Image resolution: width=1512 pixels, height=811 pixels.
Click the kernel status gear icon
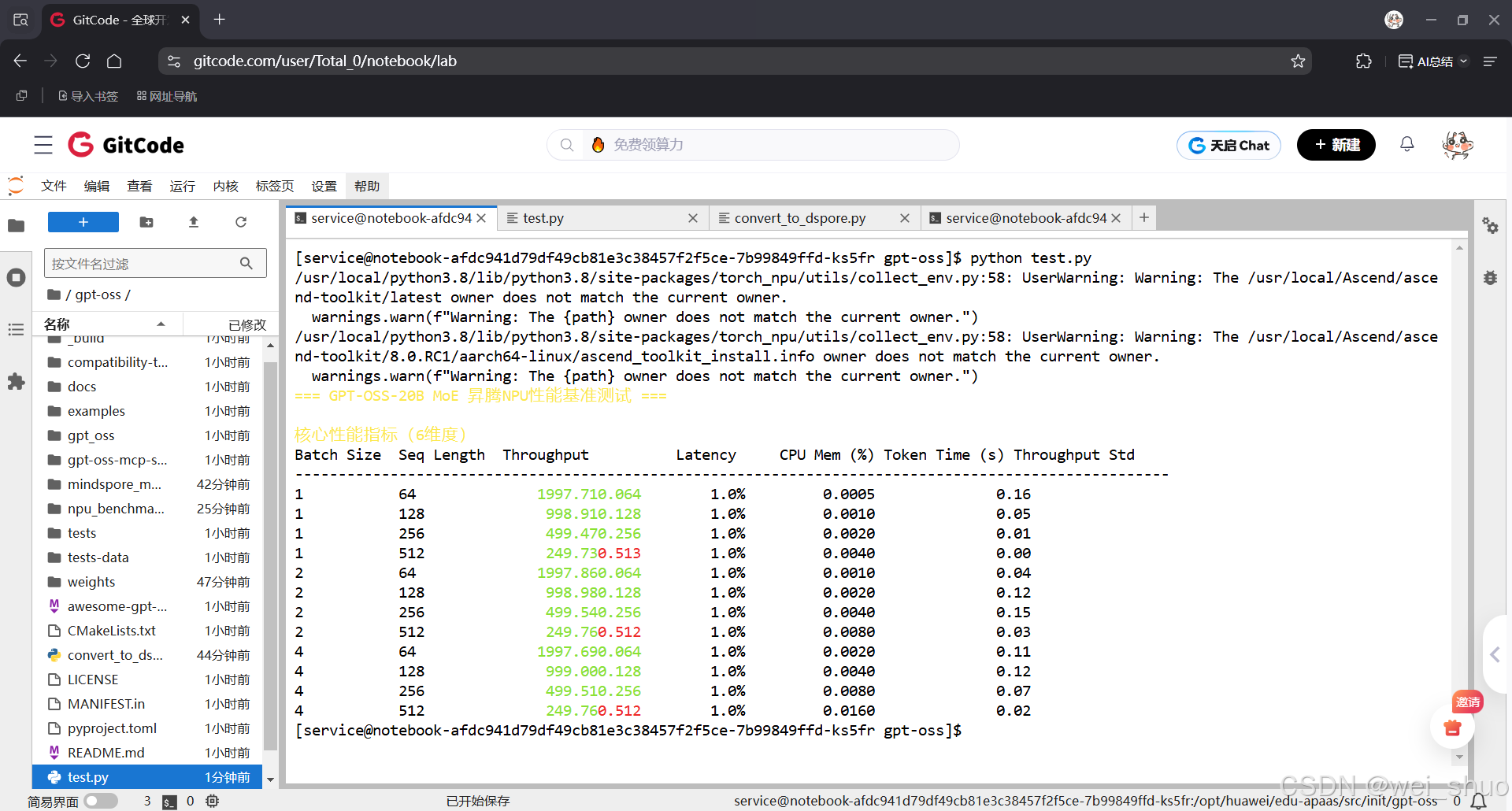click(212, 801)
